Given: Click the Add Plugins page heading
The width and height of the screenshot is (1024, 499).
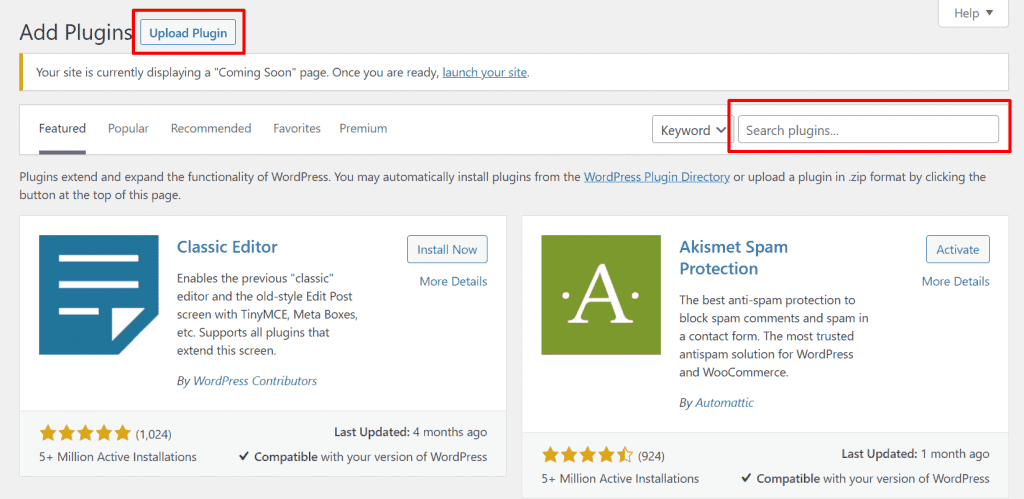Looking at the screenshot, I should [x=76, y=33].
